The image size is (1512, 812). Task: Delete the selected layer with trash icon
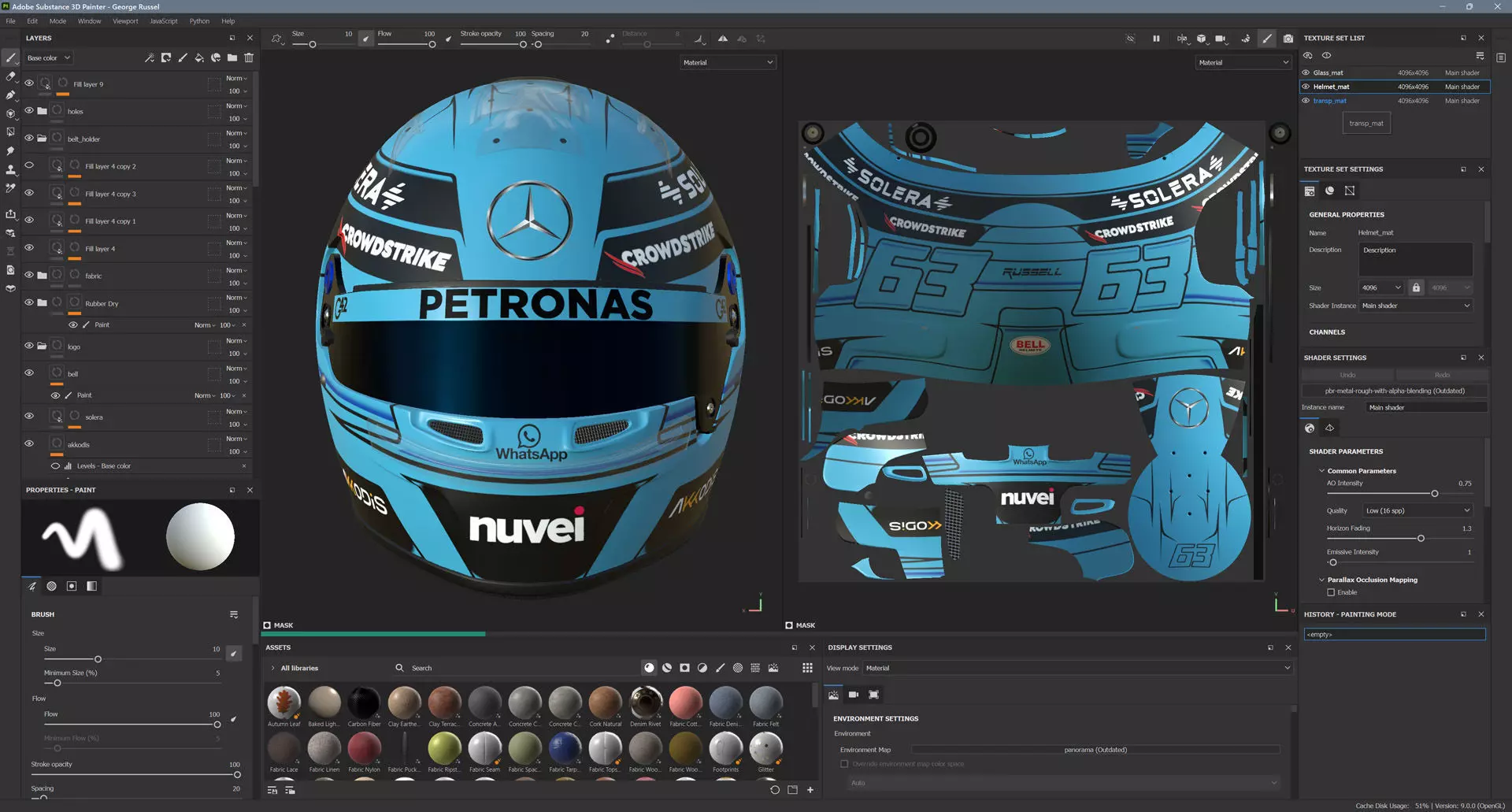click(249, 57)
